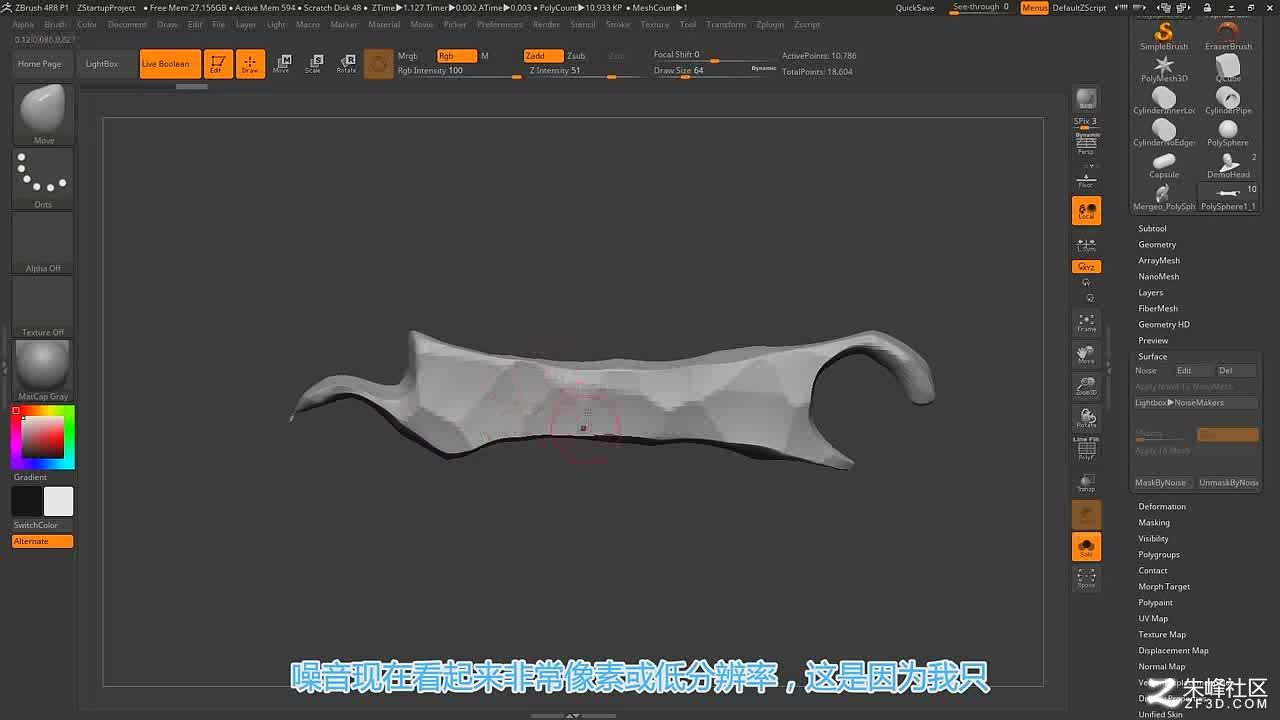Toggle Persp perspective view
1280x720 pixels.
(x=1086, y=144)
